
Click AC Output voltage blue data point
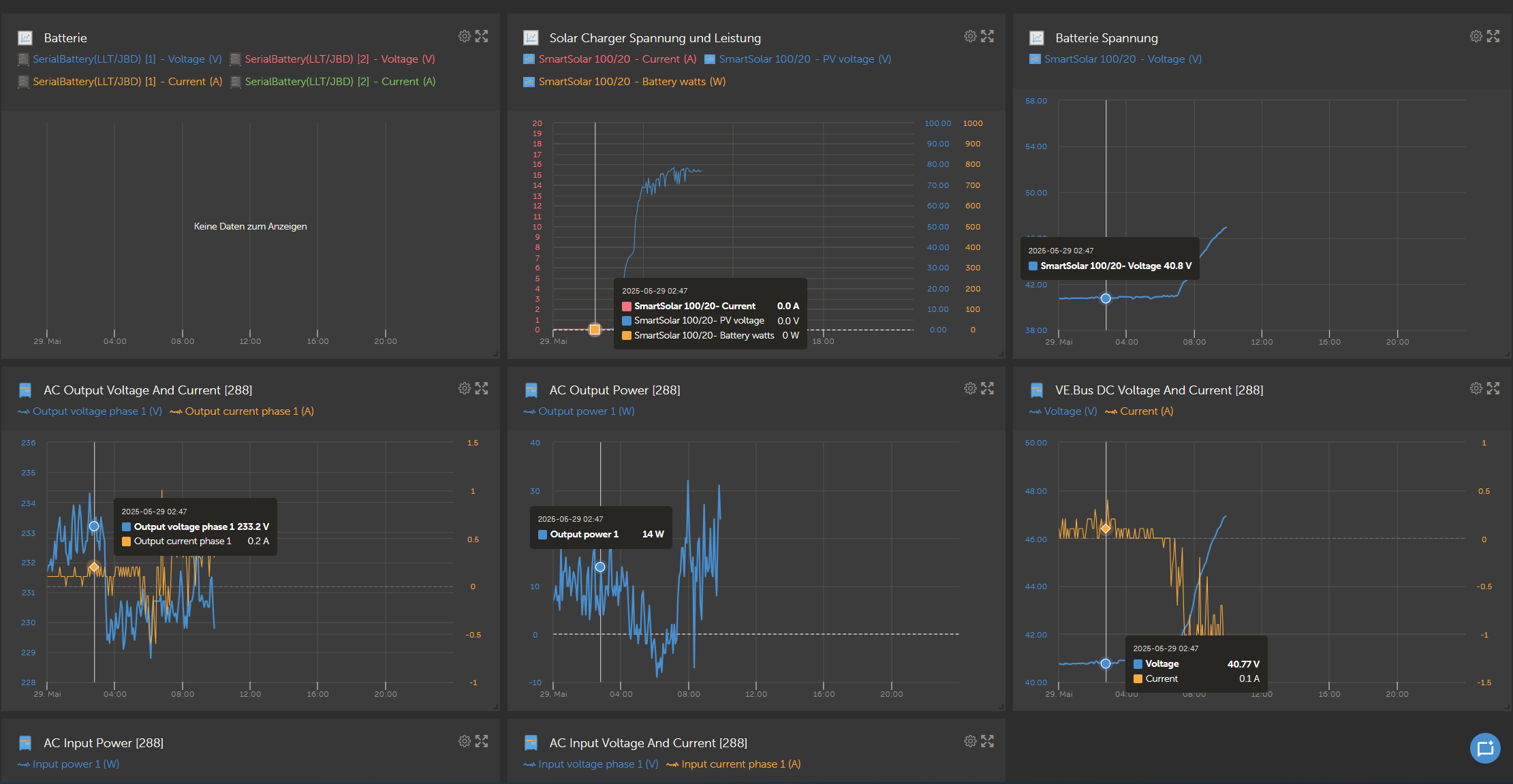tap(94, 526)
